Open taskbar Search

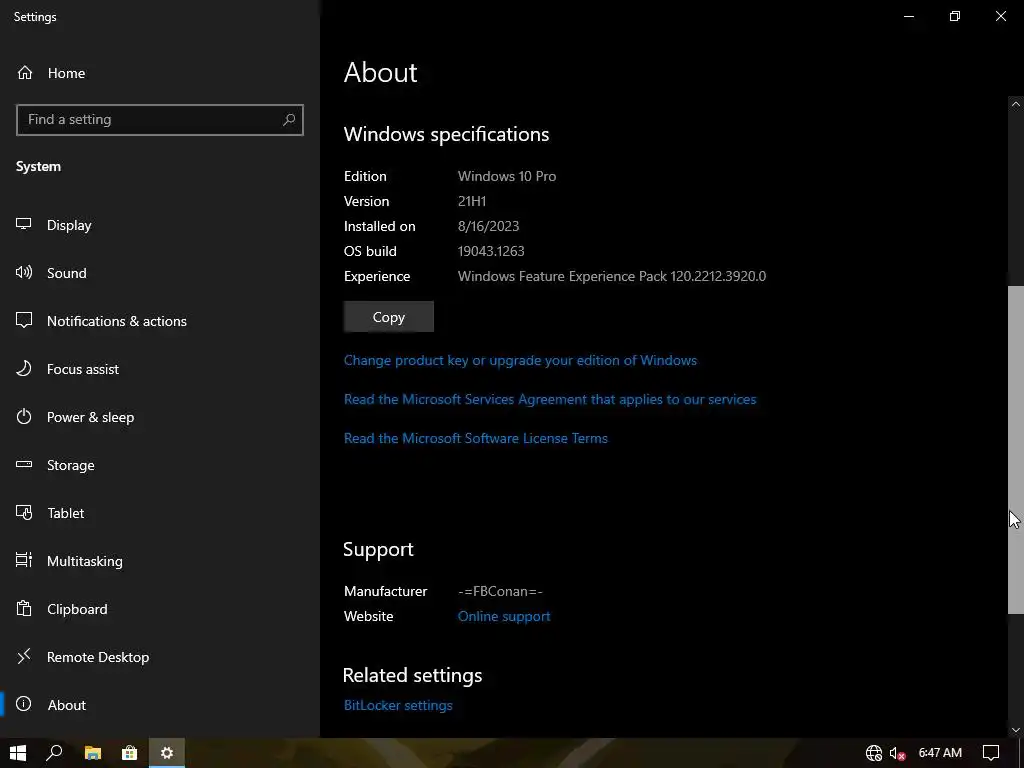[54, 753]
